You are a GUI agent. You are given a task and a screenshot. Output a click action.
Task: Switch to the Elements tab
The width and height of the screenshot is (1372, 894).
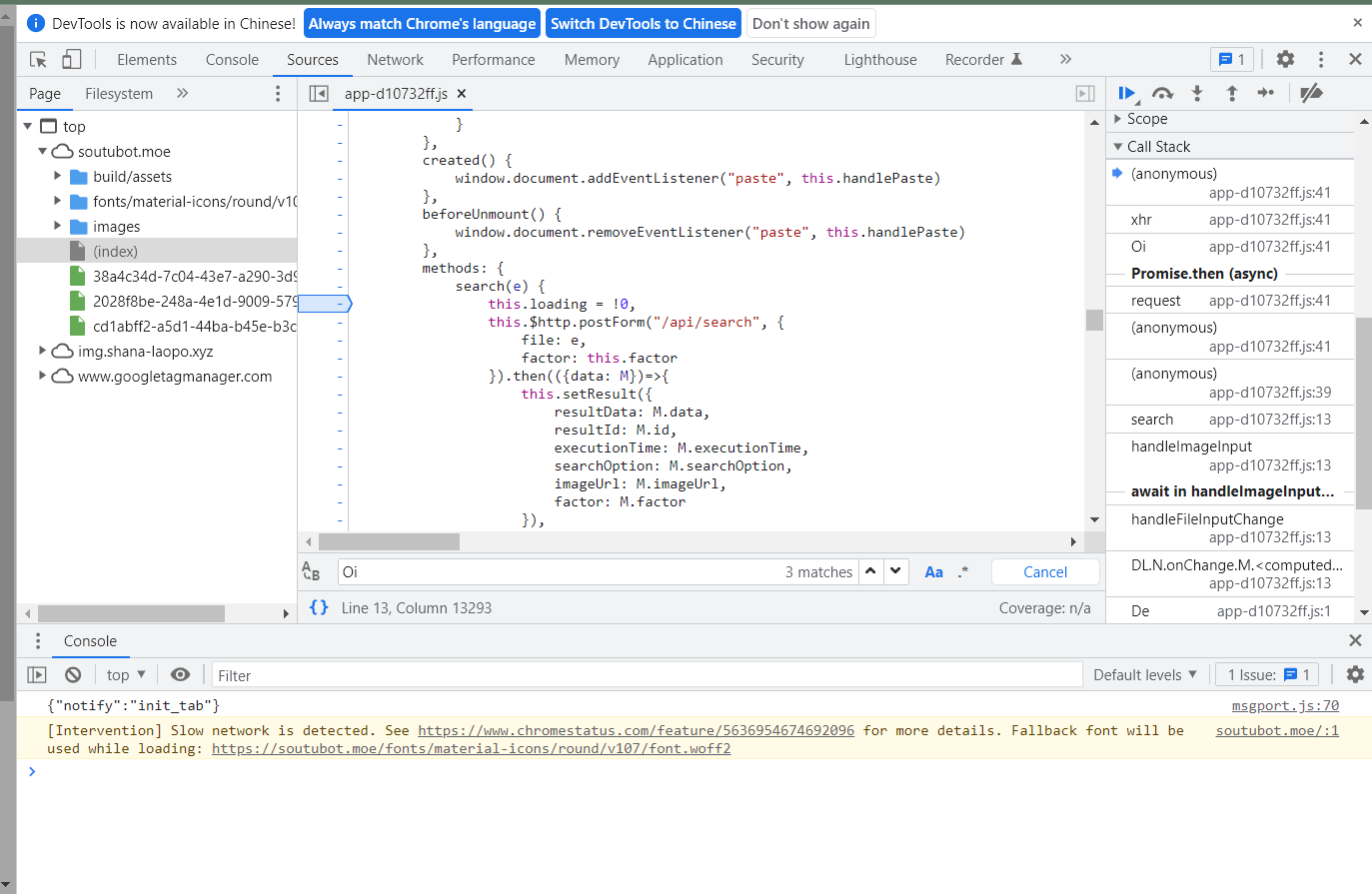[x=147, y=60]
